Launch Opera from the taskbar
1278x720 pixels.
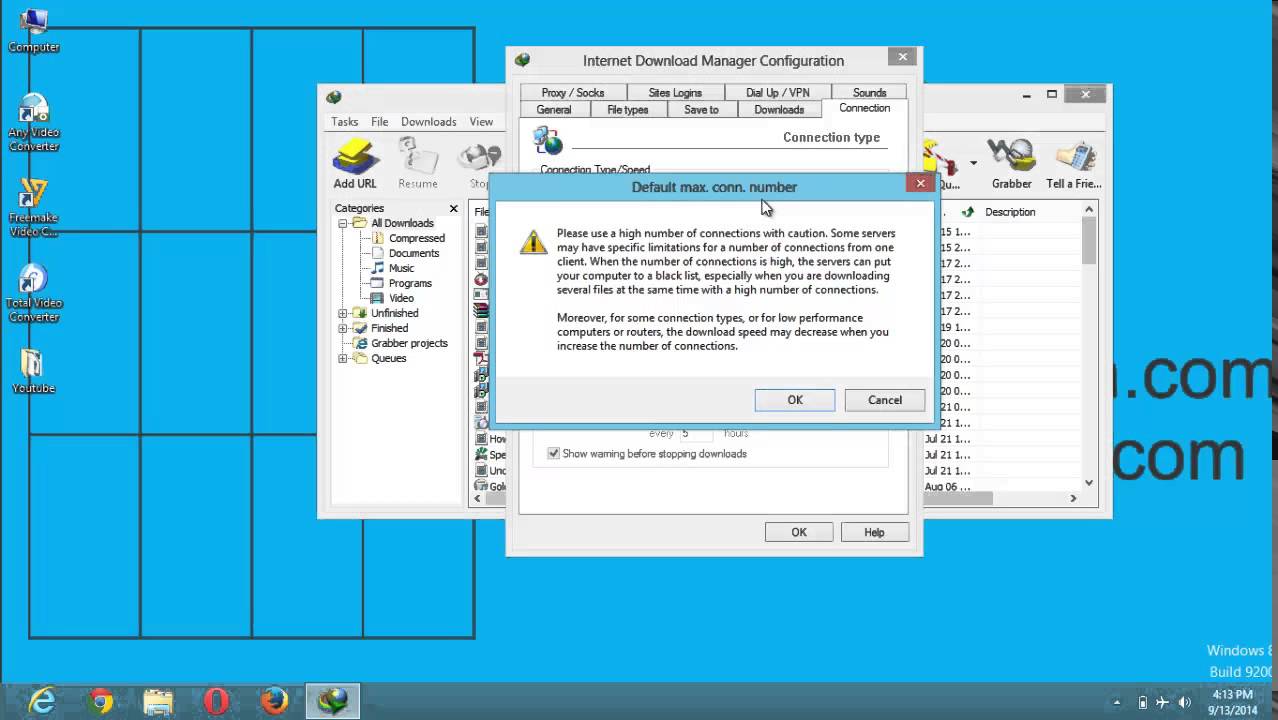[x=216, y=700]
